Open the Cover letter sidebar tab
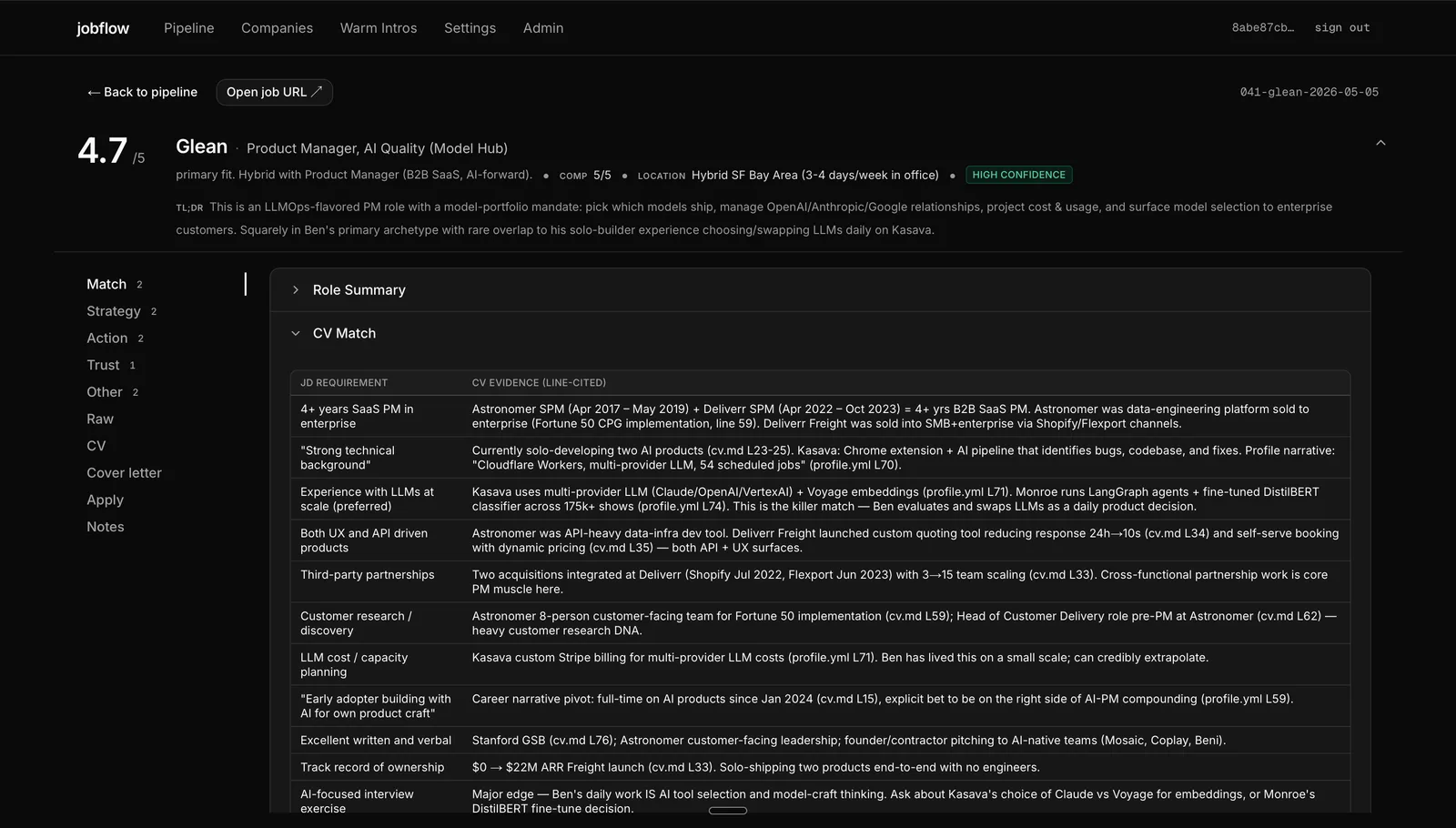The image size is (1456, 828). tap(124, 473)
